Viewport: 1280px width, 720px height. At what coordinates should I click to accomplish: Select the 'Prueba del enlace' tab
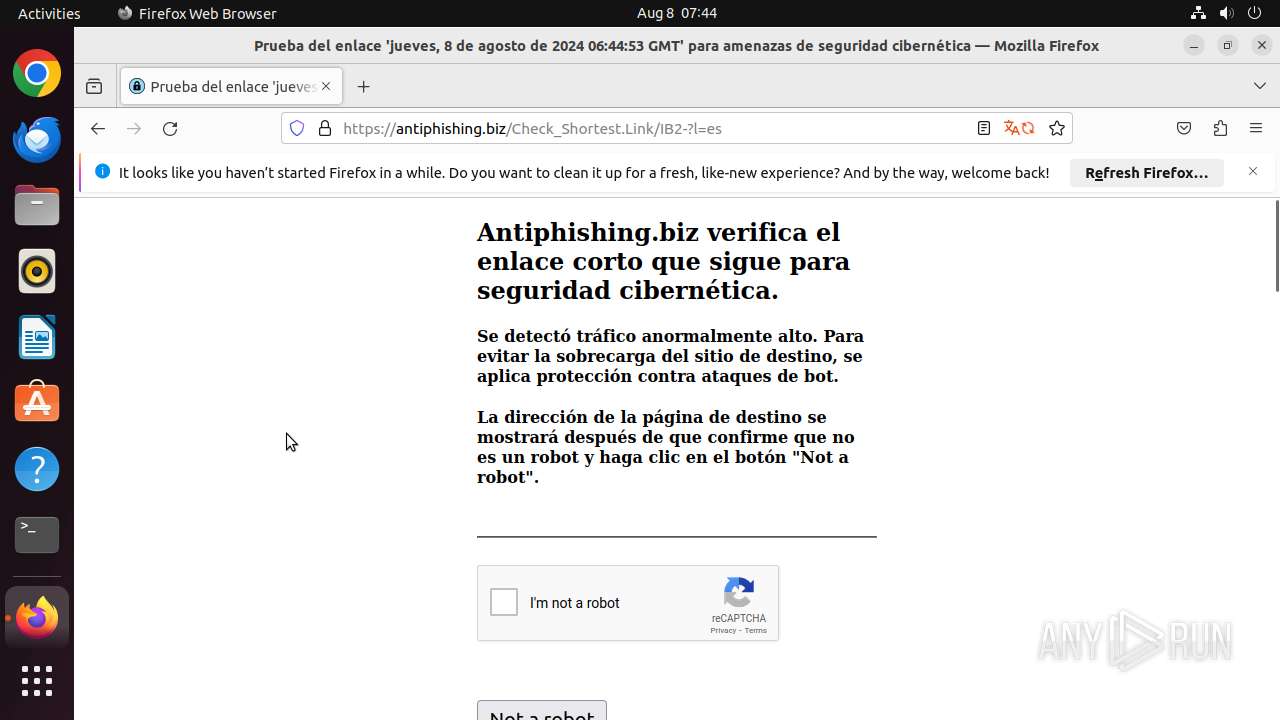click(x=231, y=87)
